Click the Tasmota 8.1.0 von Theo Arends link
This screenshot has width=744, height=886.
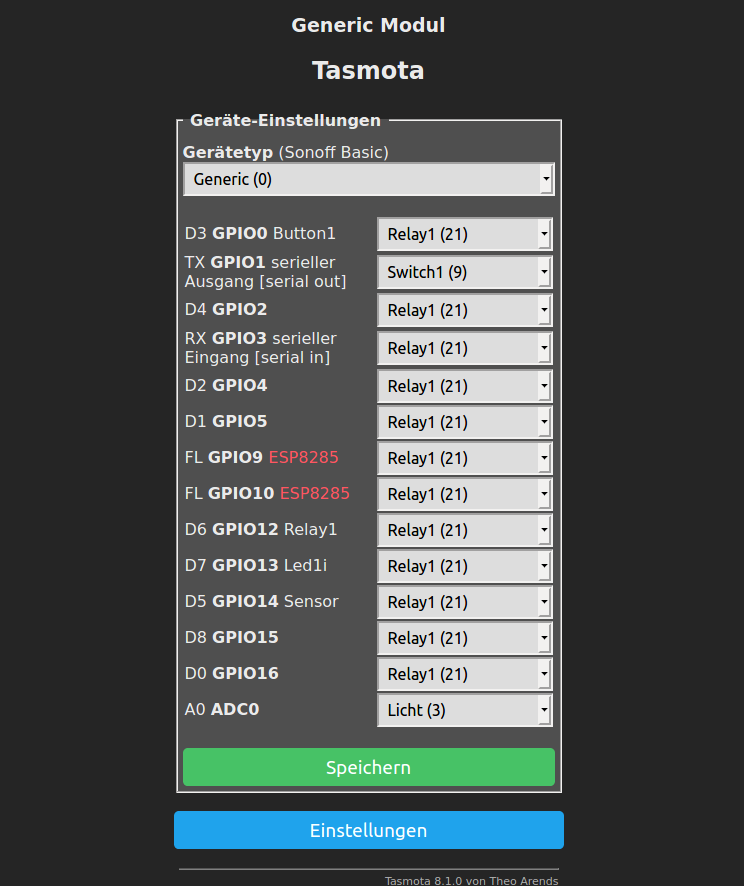coord(471,880)
